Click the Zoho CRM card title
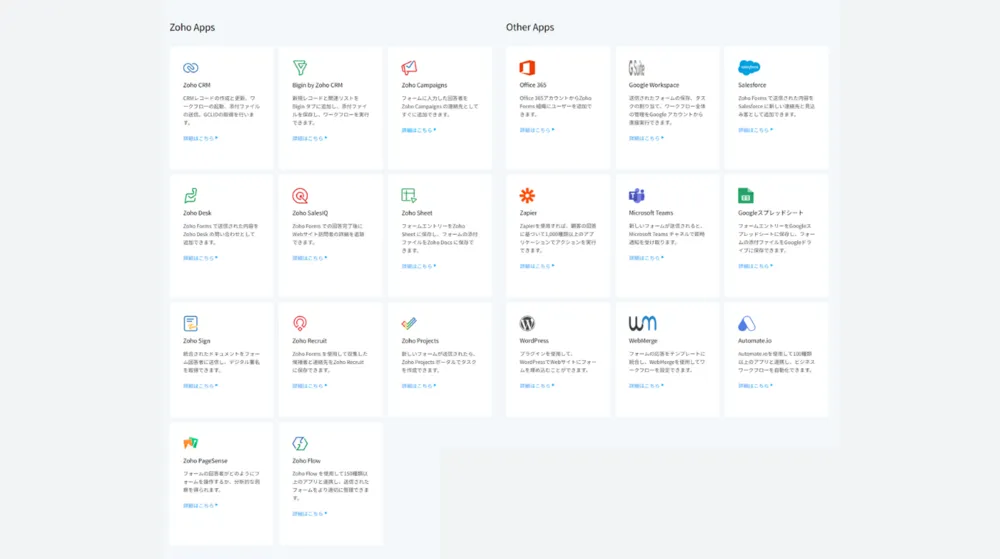 (196, 85)
